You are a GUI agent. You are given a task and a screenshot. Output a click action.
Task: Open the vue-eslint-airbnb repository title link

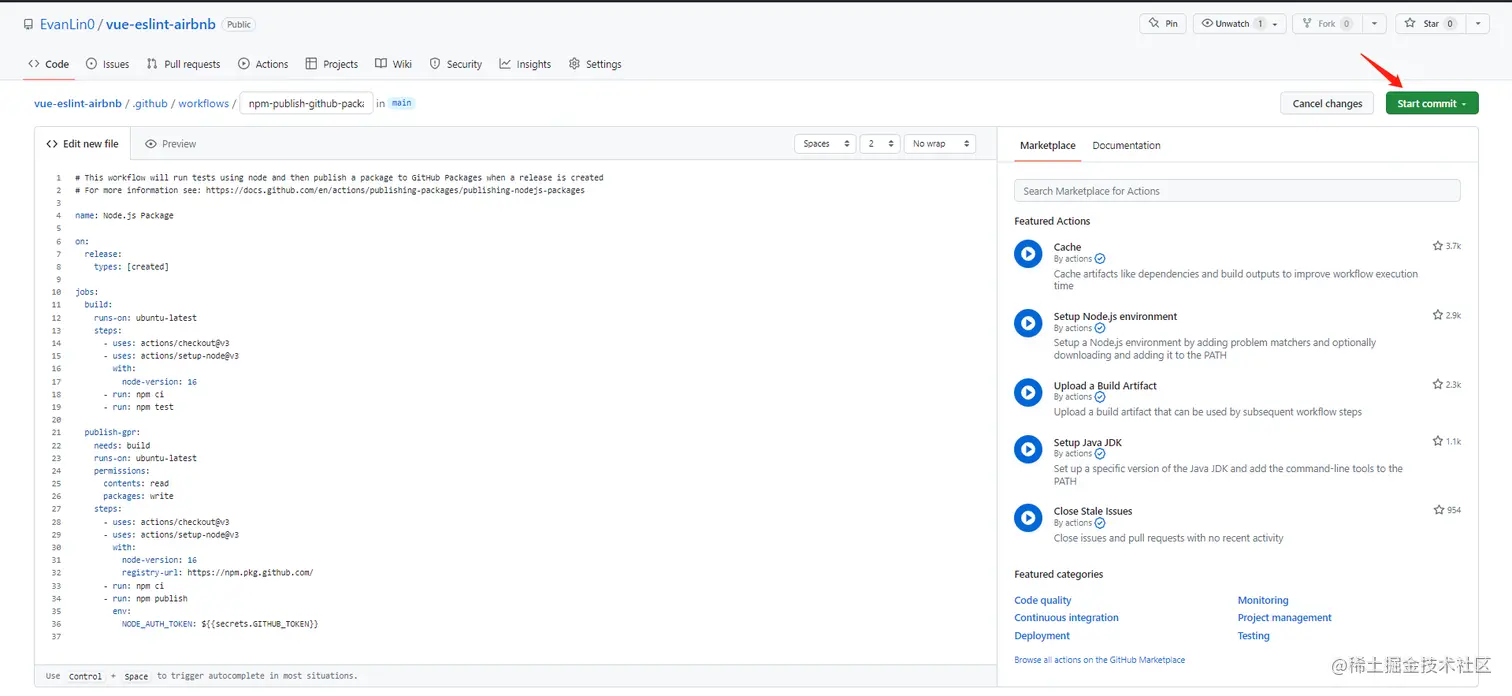pyautogui.click(x=160, y=24)
